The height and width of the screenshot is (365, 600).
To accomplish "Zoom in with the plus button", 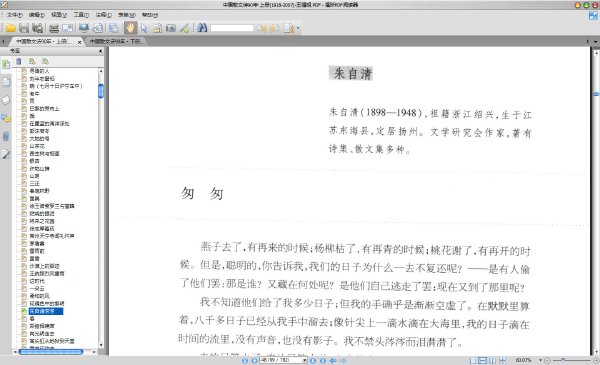I will [x=595, y=360].
